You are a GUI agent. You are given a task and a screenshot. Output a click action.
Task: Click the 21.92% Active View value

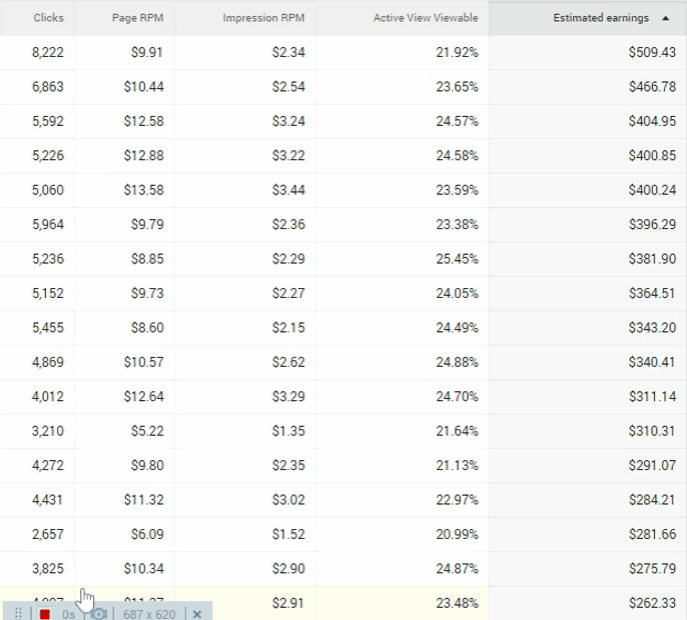457,52
